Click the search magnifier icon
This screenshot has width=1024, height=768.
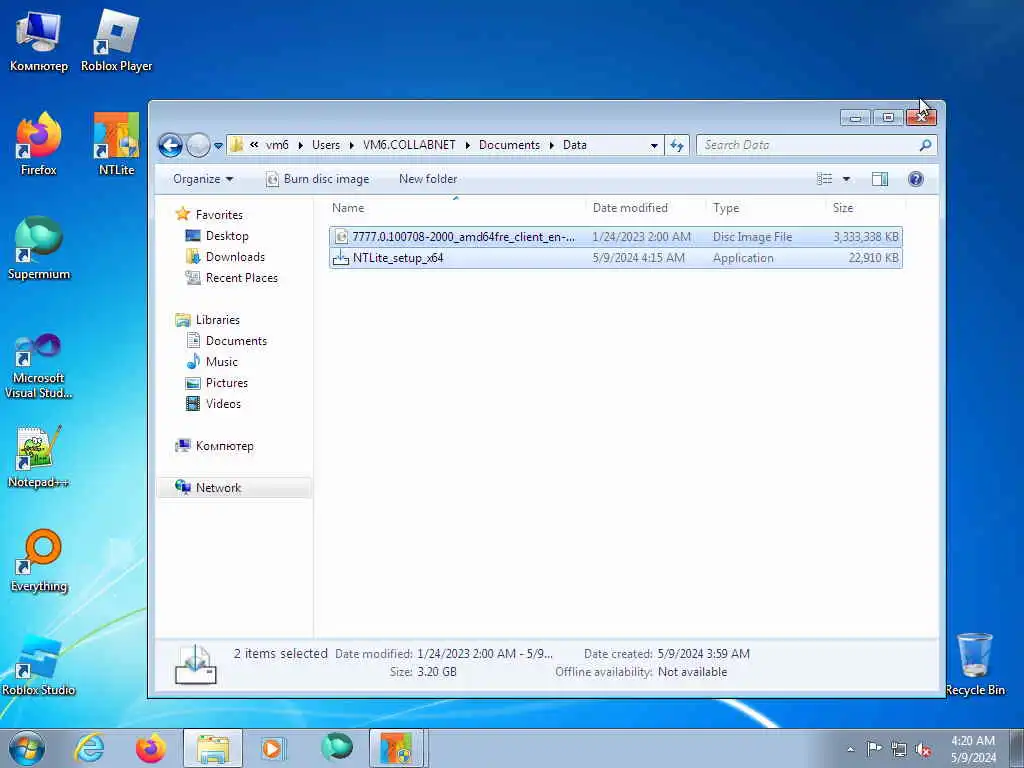point(925,145)
